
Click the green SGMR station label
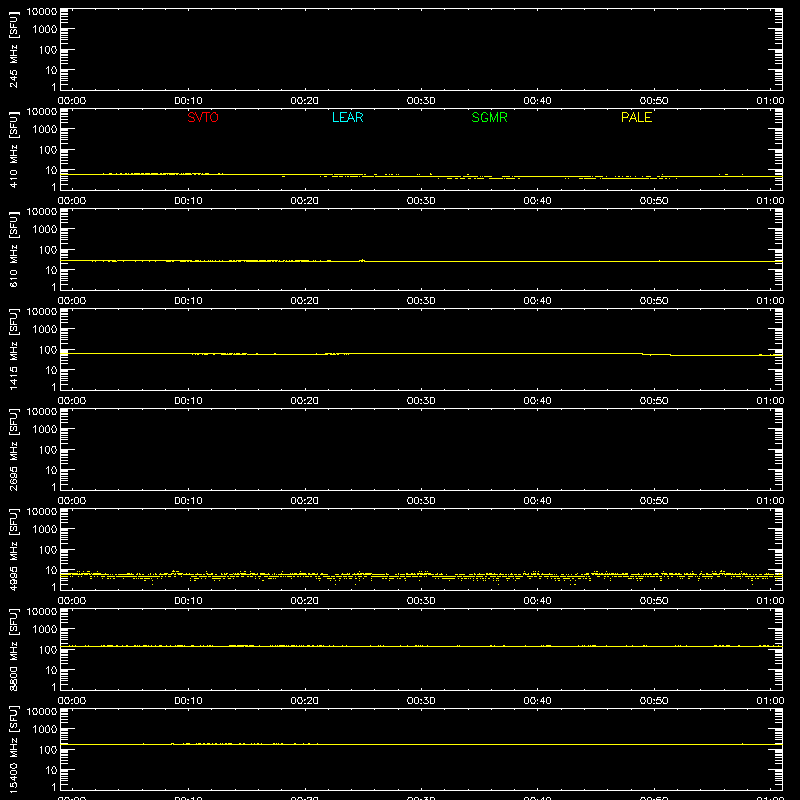click(489, 117)
